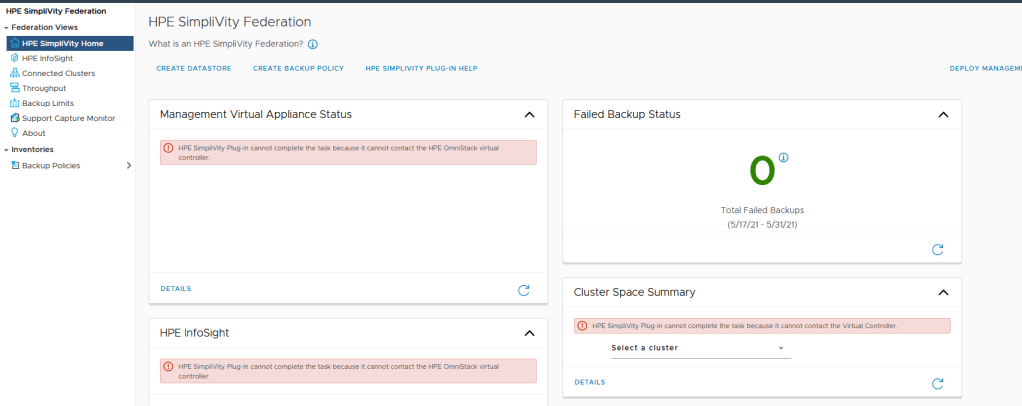This screenshot has height=406, width=1022.
Task: Click info icon next to failed backups count
Action: (x=784, y=158)
